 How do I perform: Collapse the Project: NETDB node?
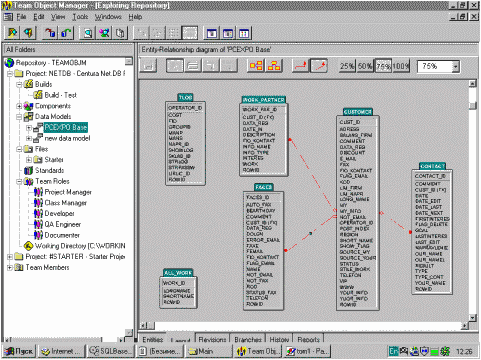(10, 73)
